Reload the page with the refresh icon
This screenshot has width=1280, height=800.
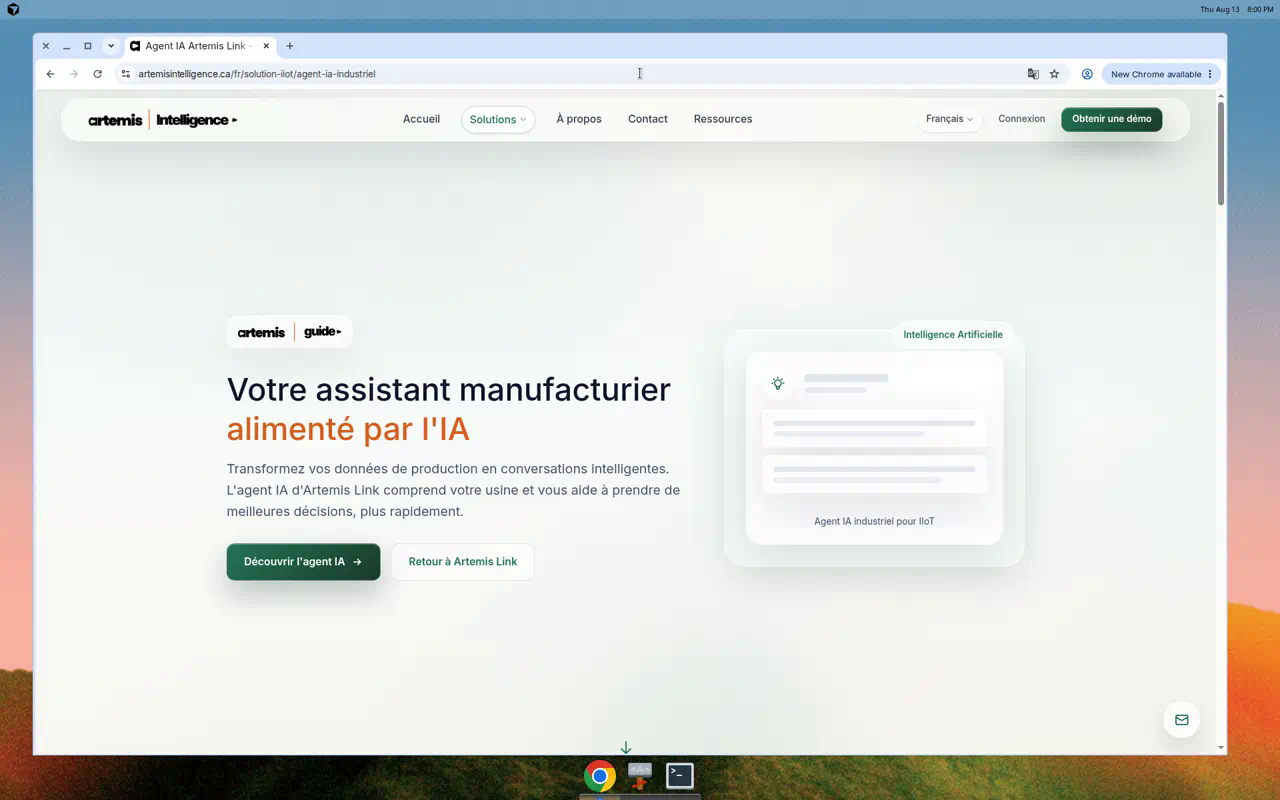pos(97,74)
